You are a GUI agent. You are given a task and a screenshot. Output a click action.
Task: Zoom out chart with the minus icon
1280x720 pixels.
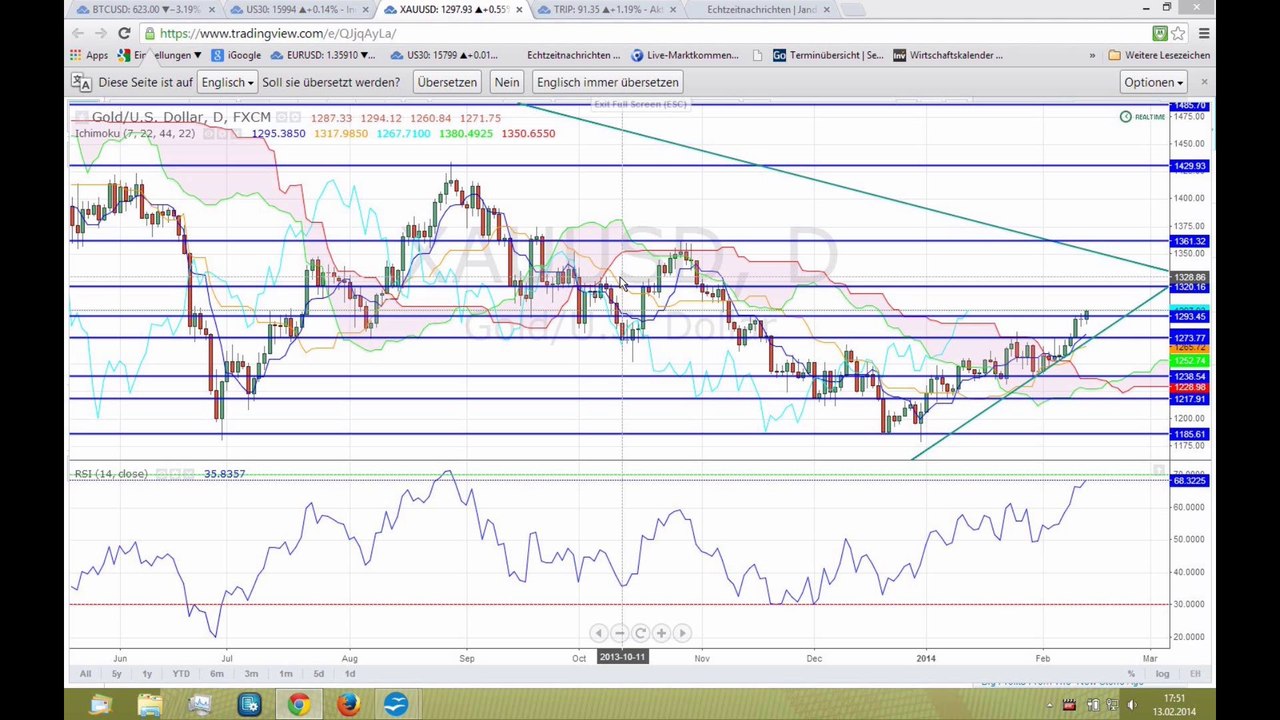pos(619,633)
